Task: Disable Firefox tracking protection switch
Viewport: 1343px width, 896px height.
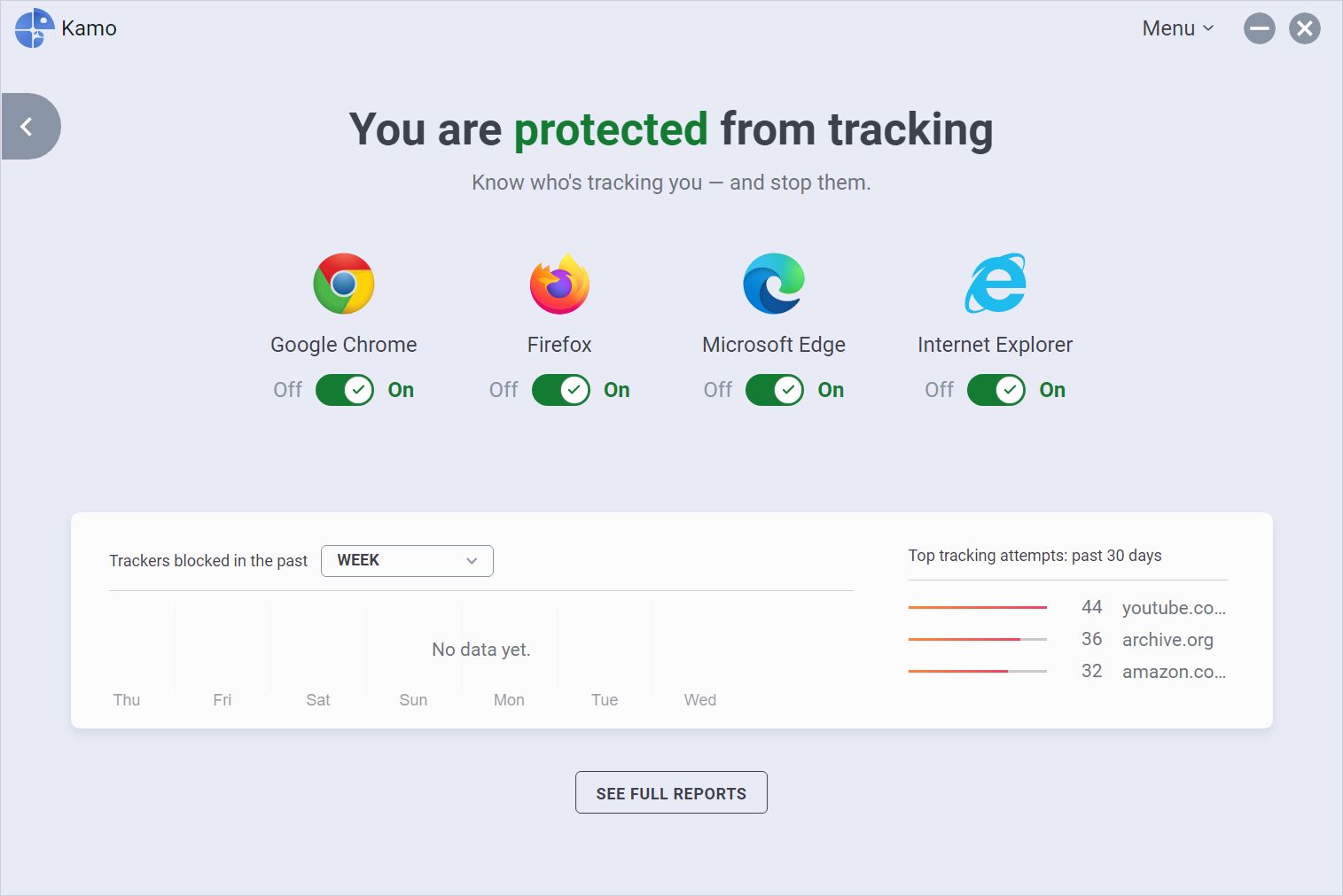Action: [559, 390]
